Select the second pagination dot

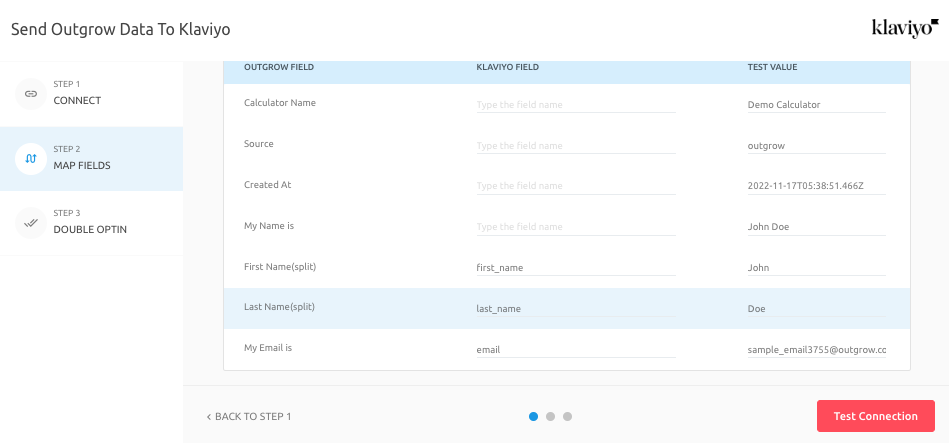pyautogui.click(x=550, y=416)
